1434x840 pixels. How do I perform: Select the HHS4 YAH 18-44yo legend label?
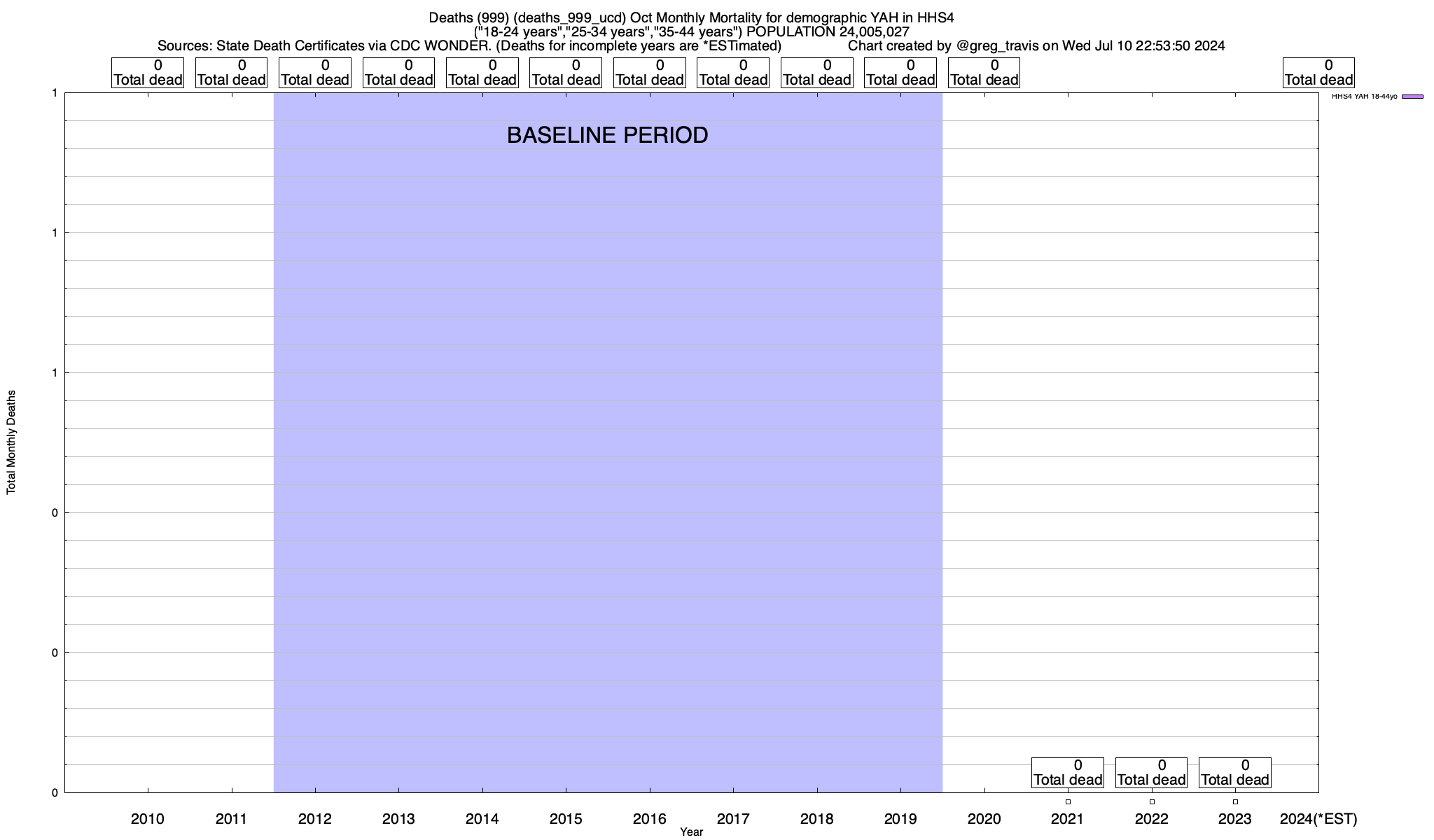click(1364, 97)
